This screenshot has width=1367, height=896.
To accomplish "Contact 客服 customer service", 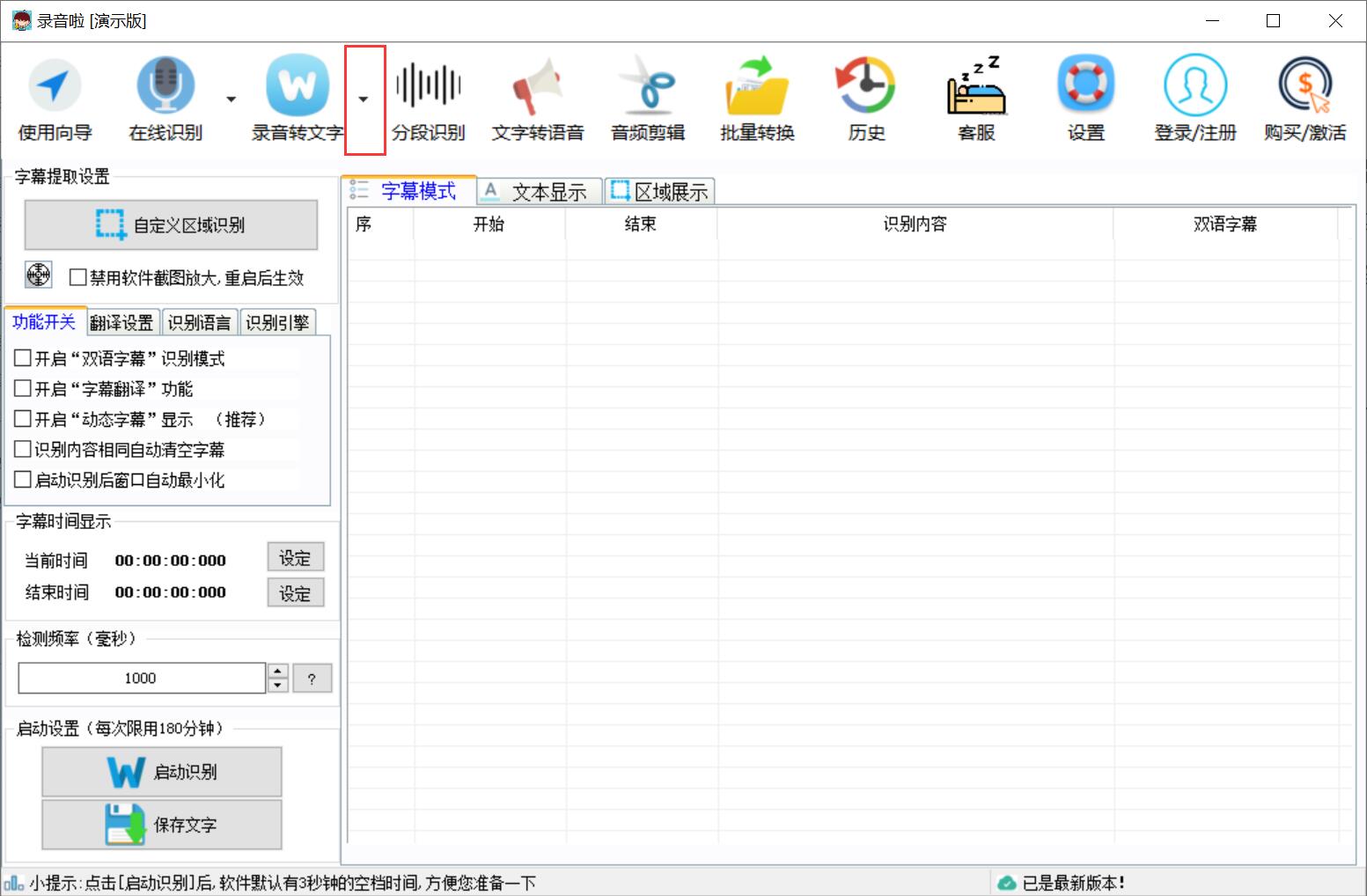I will 975,97.
